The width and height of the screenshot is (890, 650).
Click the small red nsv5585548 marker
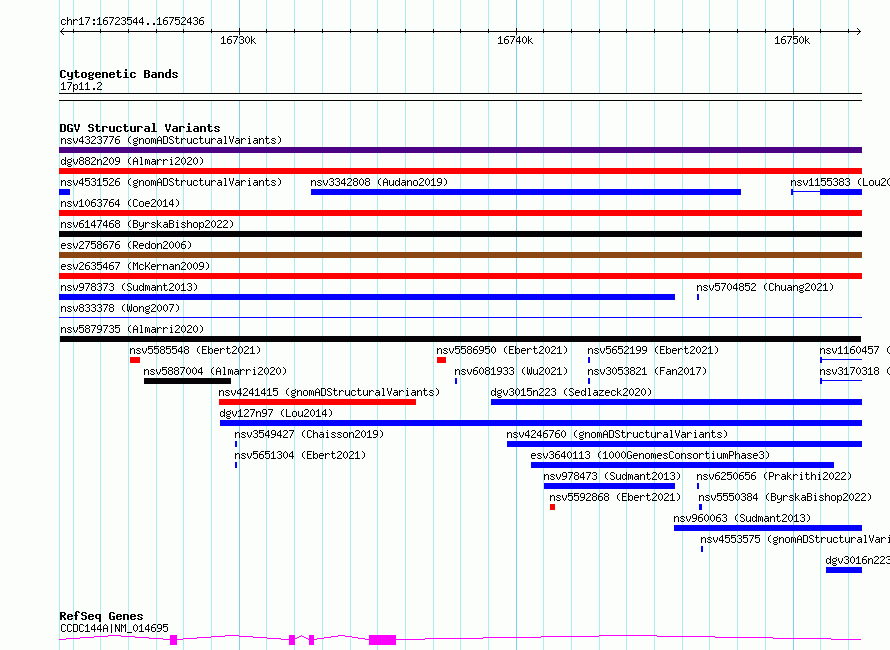[x=135, y=360]
